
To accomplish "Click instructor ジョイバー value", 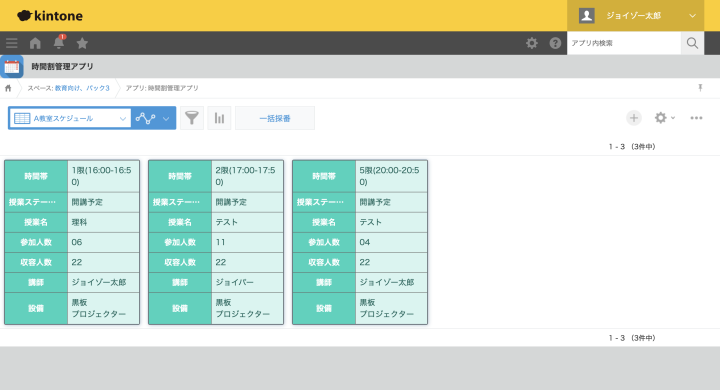I will (x=235, y=283).
